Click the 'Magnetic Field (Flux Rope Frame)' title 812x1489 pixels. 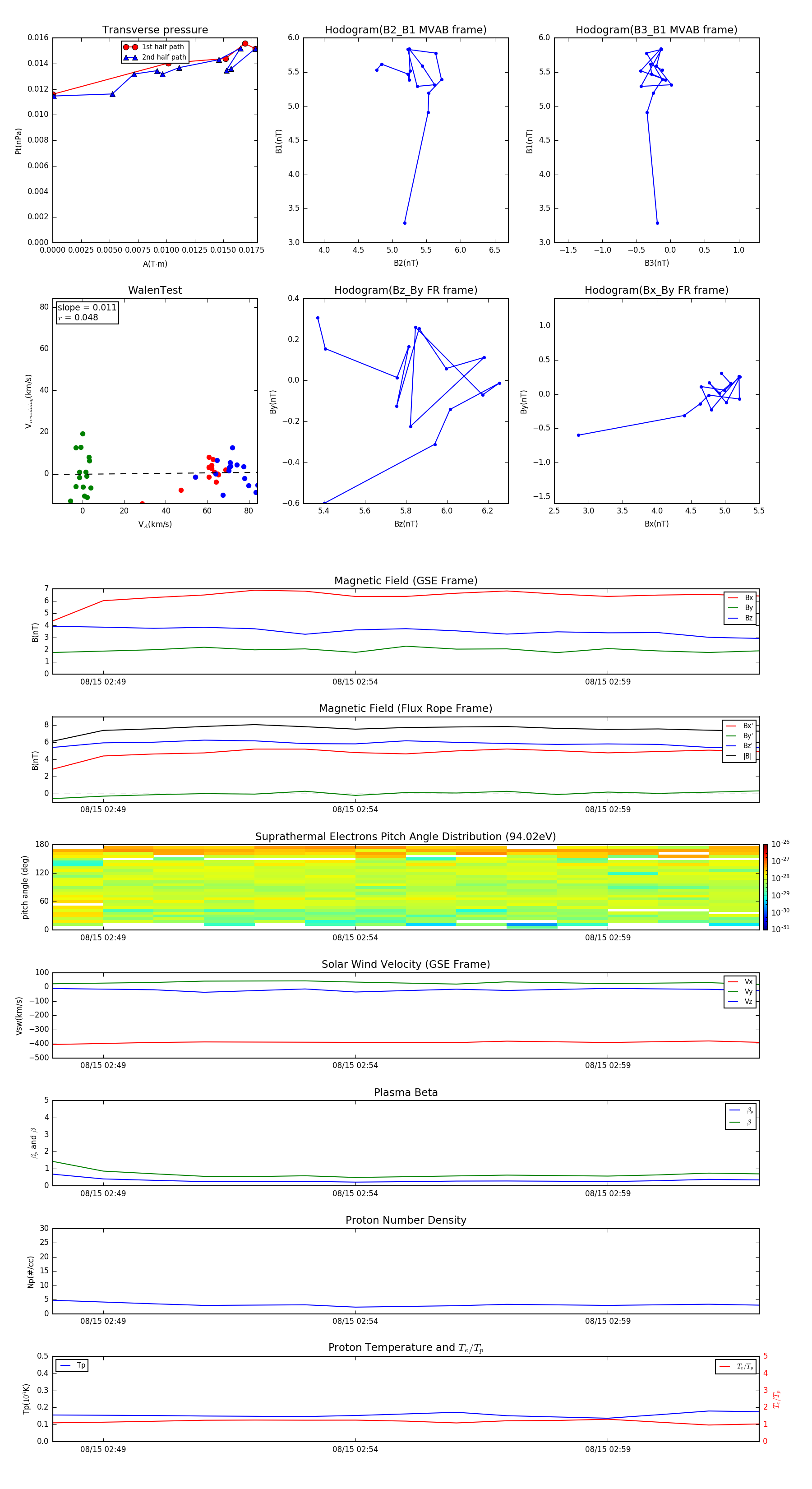pyautogui.click(x=406, y=709)
